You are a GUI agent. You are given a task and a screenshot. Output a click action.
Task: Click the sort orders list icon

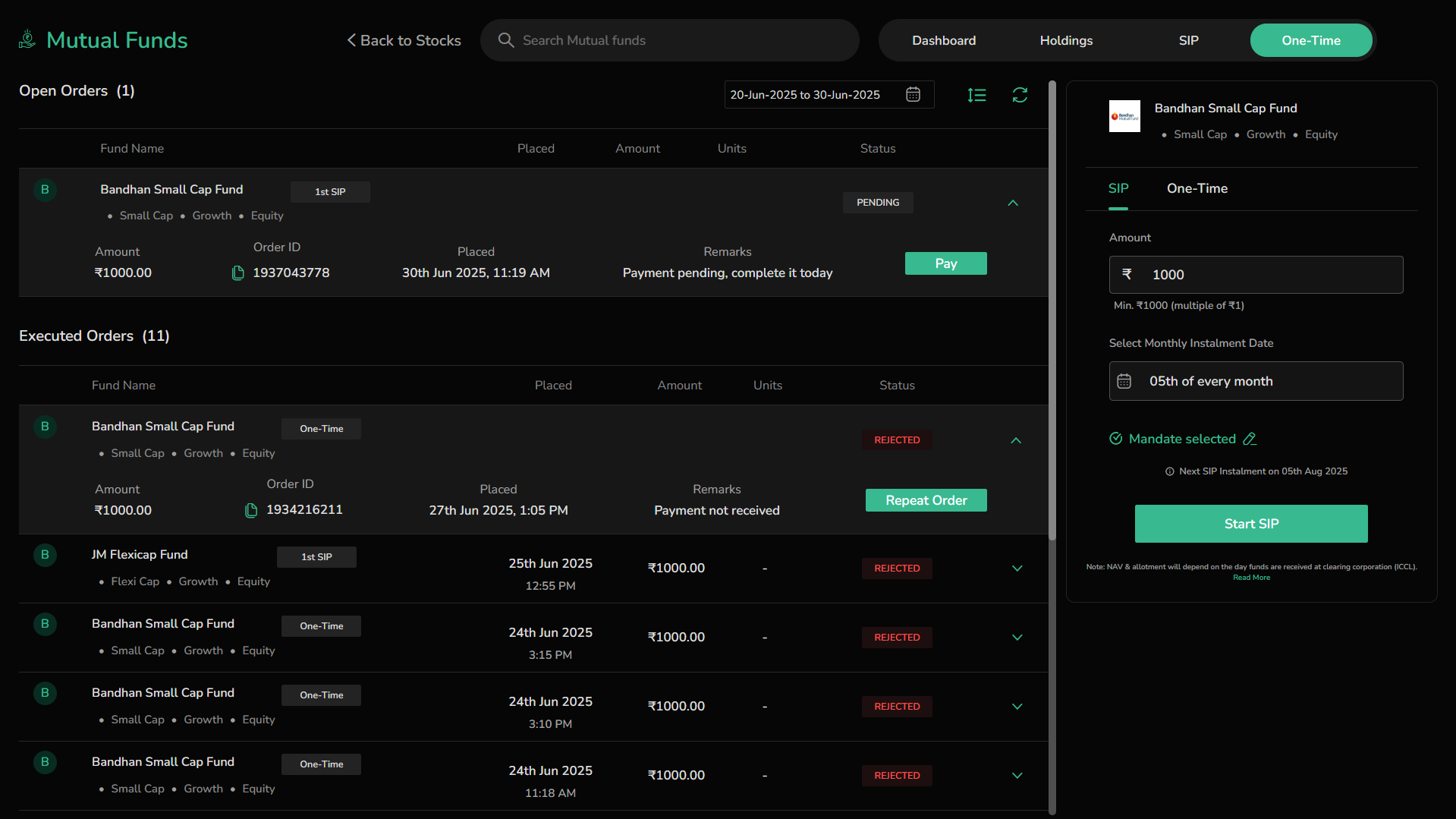pos(977,95)
